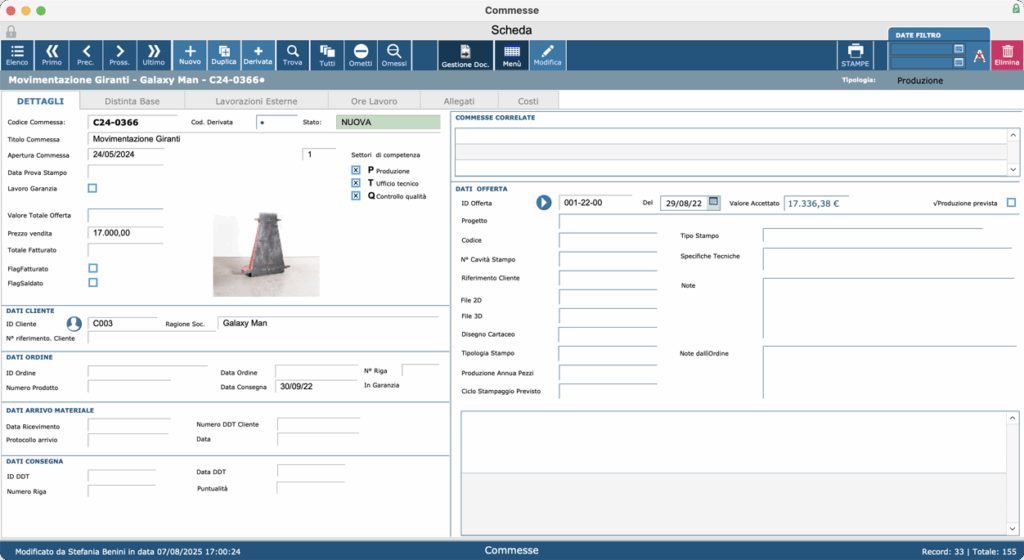Uncheck T Ufficio tecnico sector
Viewport: 1024px width, 560px height.
[356, 183]
